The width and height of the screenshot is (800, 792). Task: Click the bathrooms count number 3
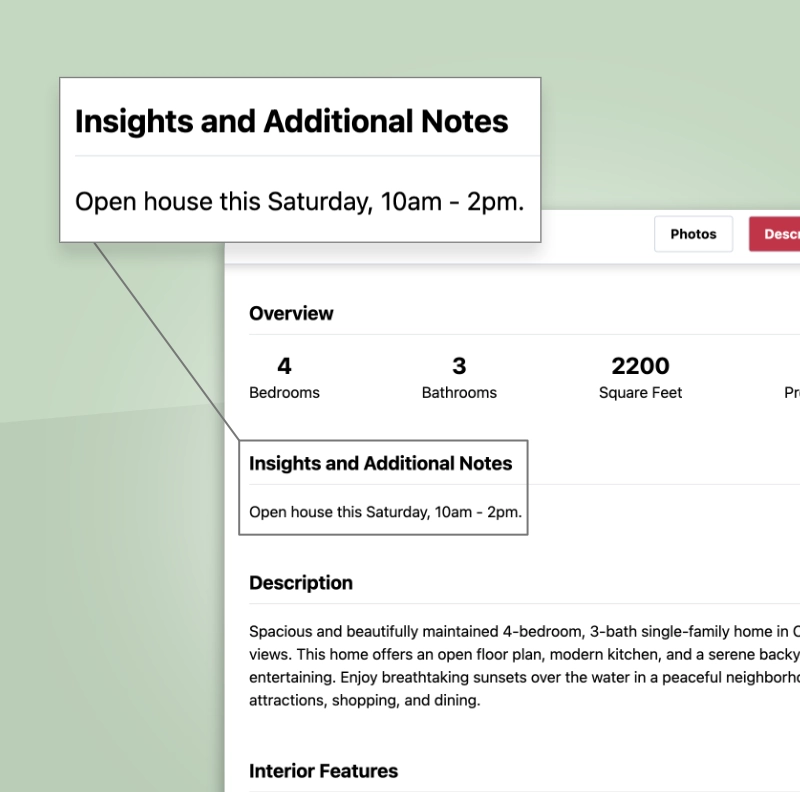click(459, 366)
